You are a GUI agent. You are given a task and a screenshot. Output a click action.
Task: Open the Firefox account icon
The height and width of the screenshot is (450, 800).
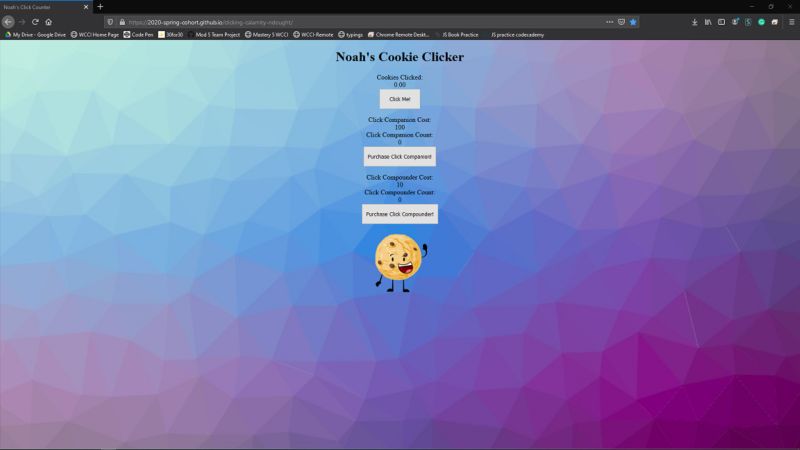click(x=735, y=22)
